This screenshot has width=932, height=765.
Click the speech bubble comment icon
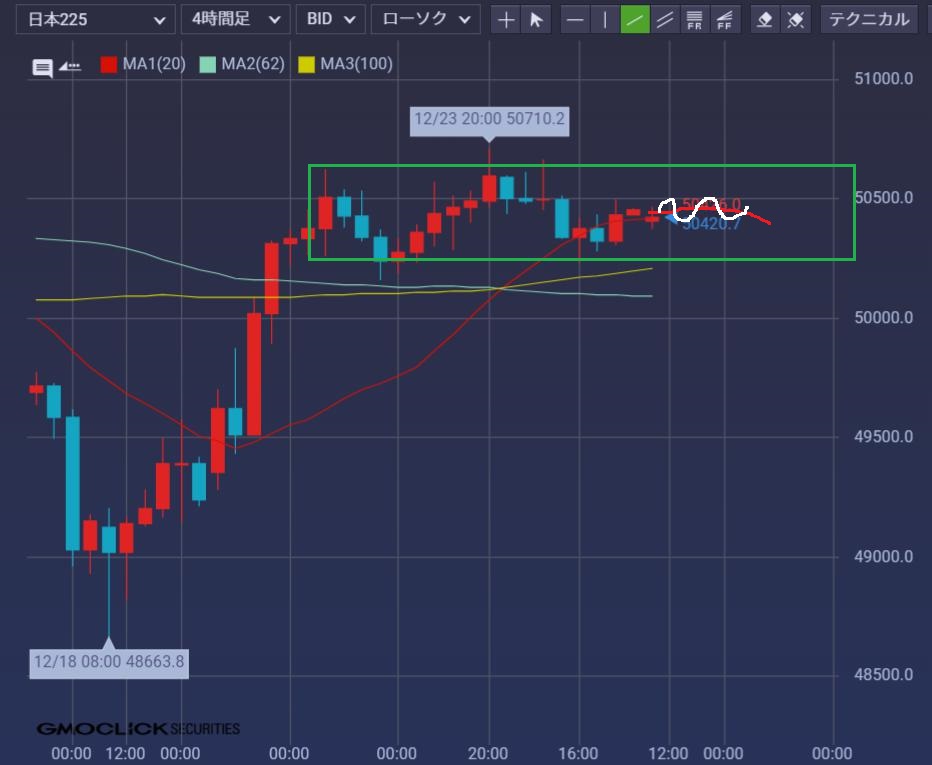point(42,68)
